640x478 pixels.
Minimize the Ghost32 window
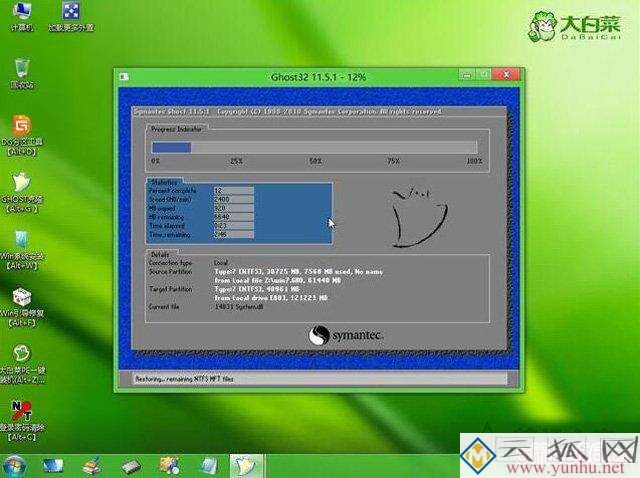pyautogui.click(x=467, y=75)
